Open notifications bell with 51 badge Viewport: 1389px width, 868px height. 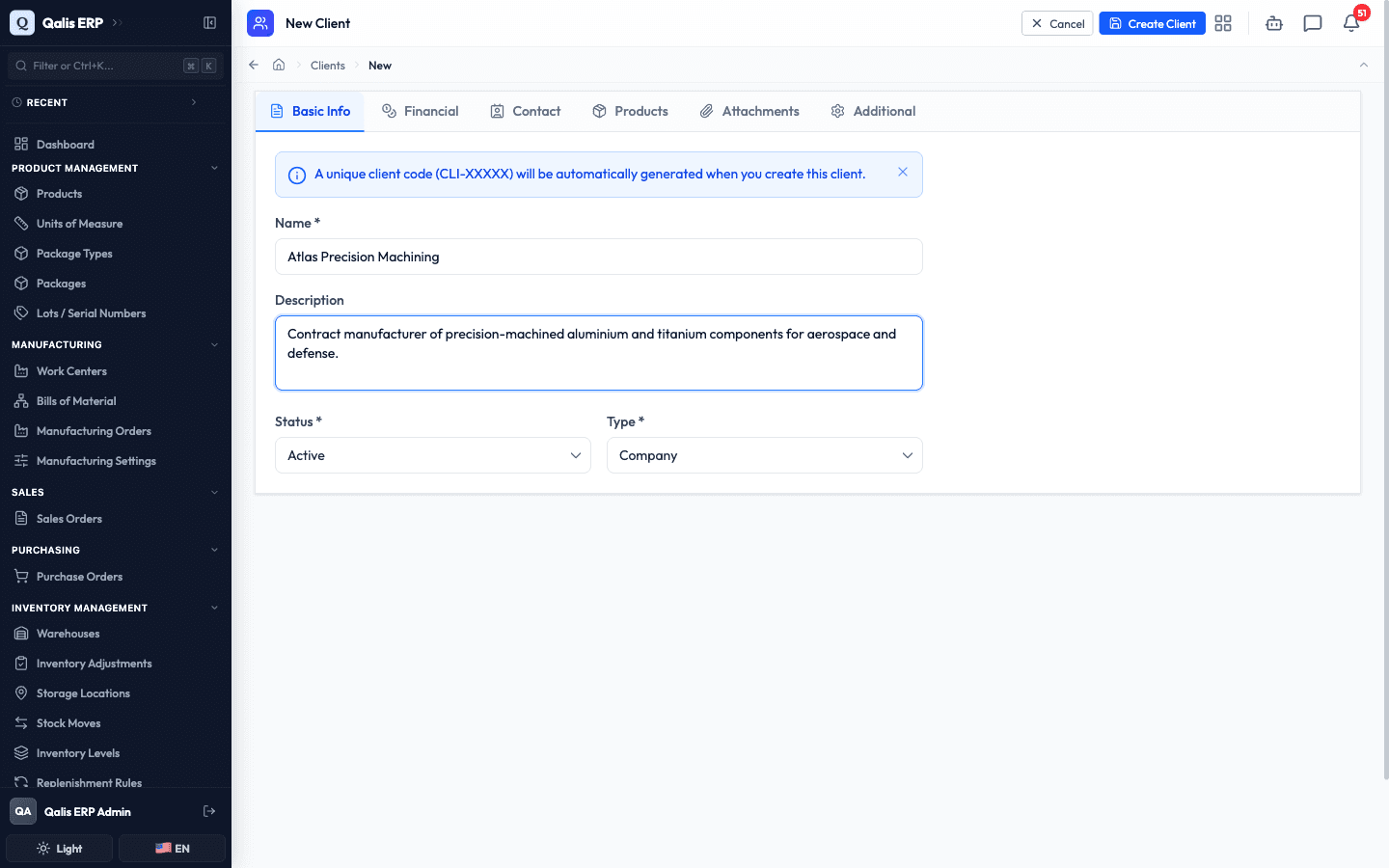click(1351, 23)
